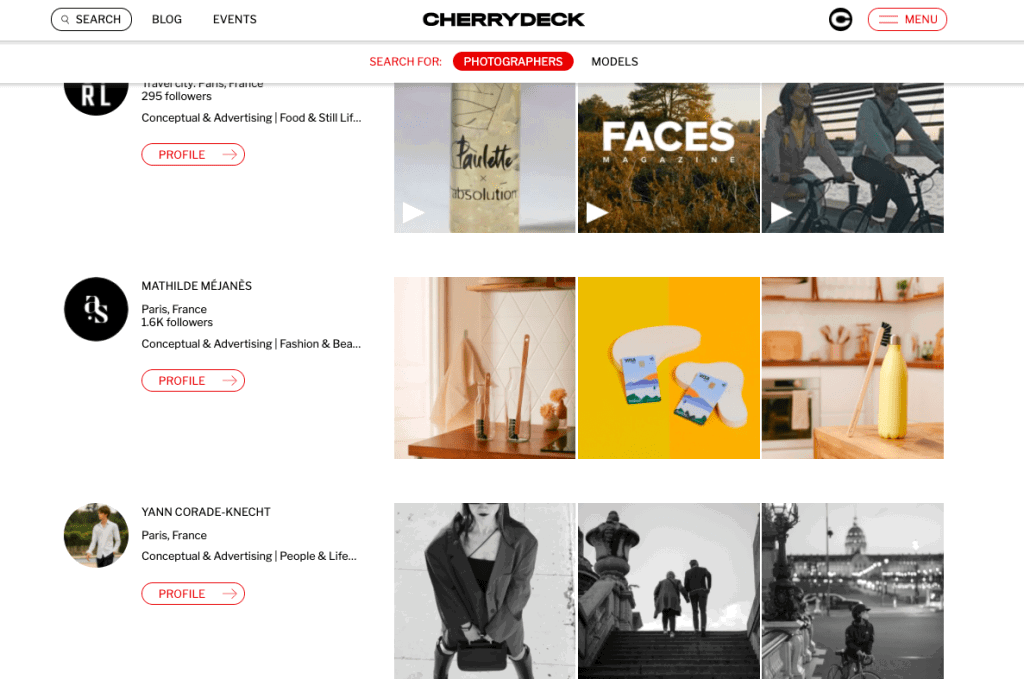Open the yellow Visa cards image
The height and width of the screenshot is (679, 1024).
669,368
